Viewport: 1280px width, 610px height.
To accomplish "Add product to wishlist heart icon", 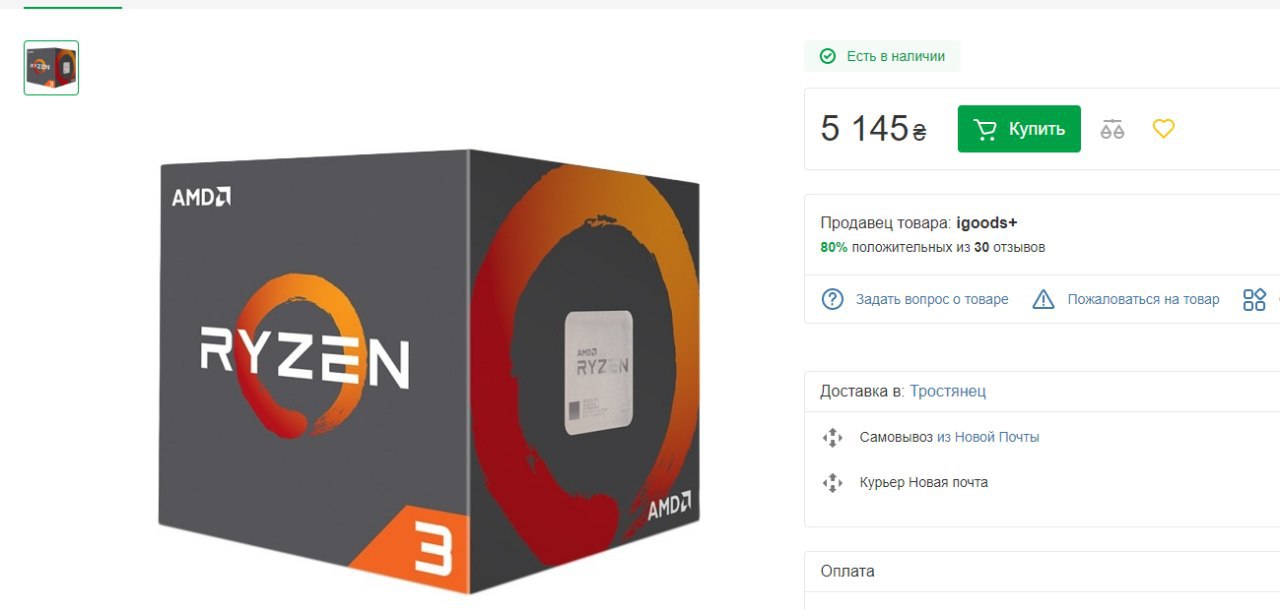I will coord(1163,129).
